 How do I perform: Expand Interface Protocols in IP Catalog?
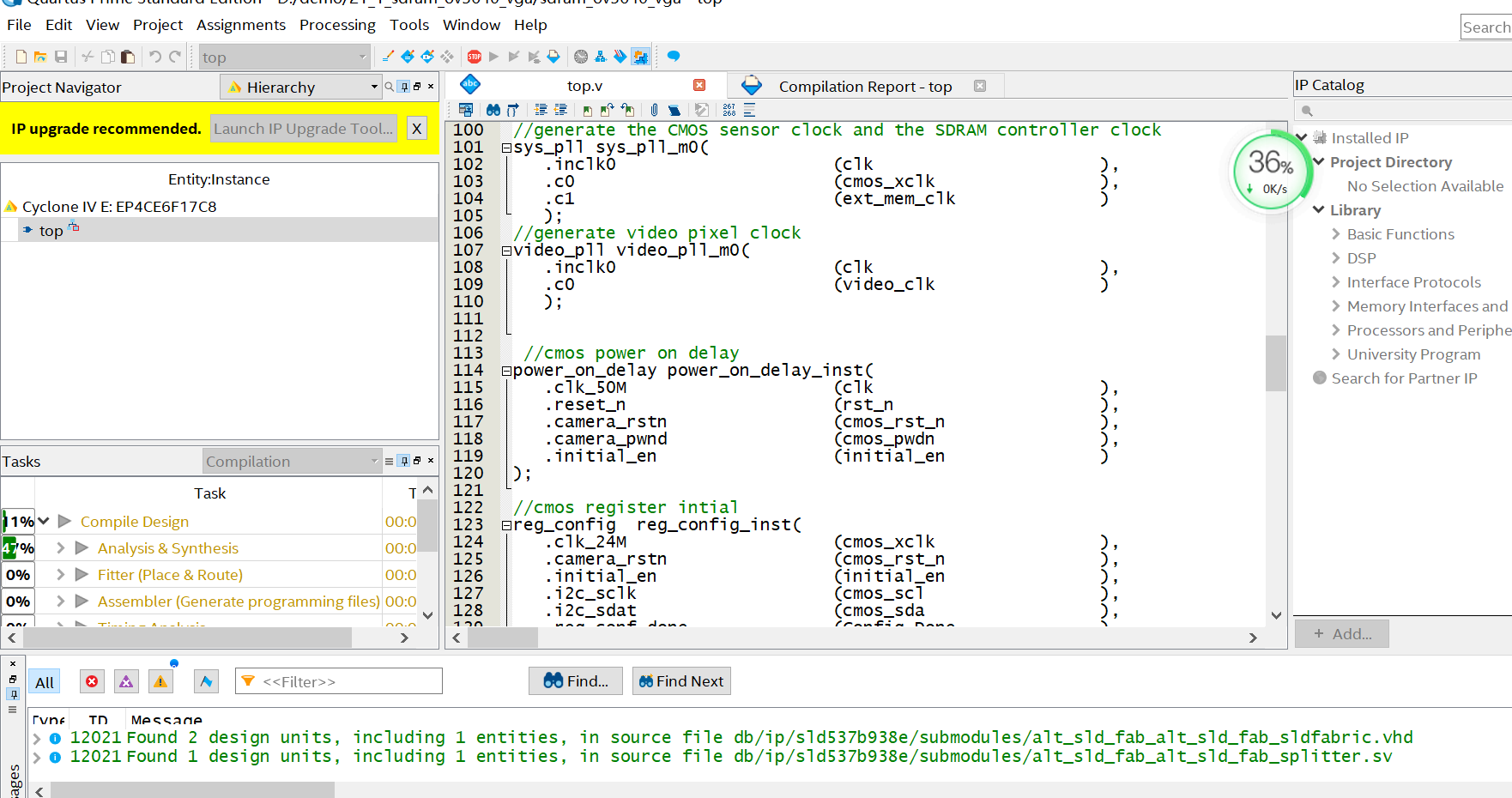click(x=1336, y=281)
